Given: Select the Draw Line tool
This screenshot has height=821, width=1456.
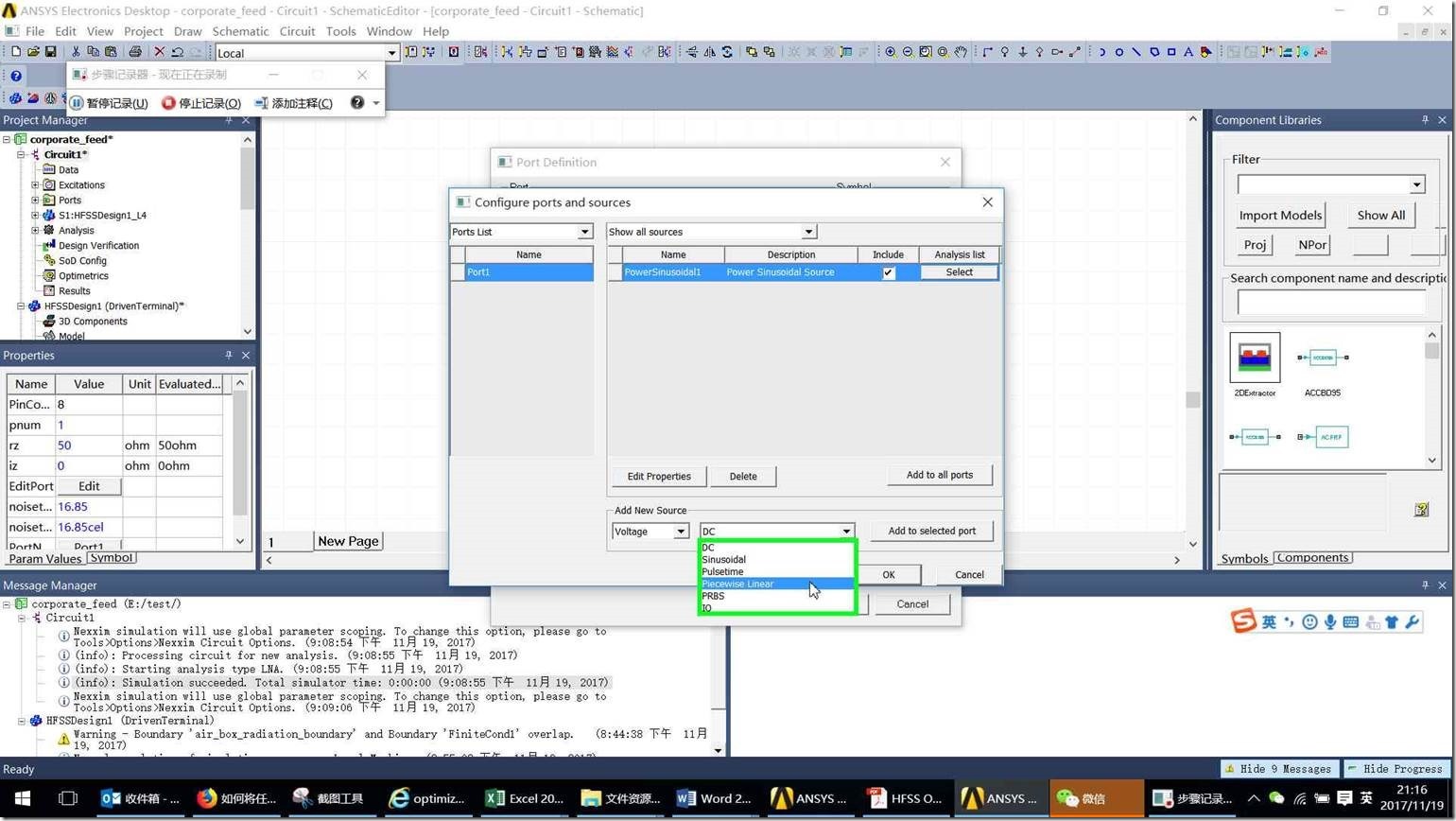Looking at the screenshot, I should [1136, 52].
